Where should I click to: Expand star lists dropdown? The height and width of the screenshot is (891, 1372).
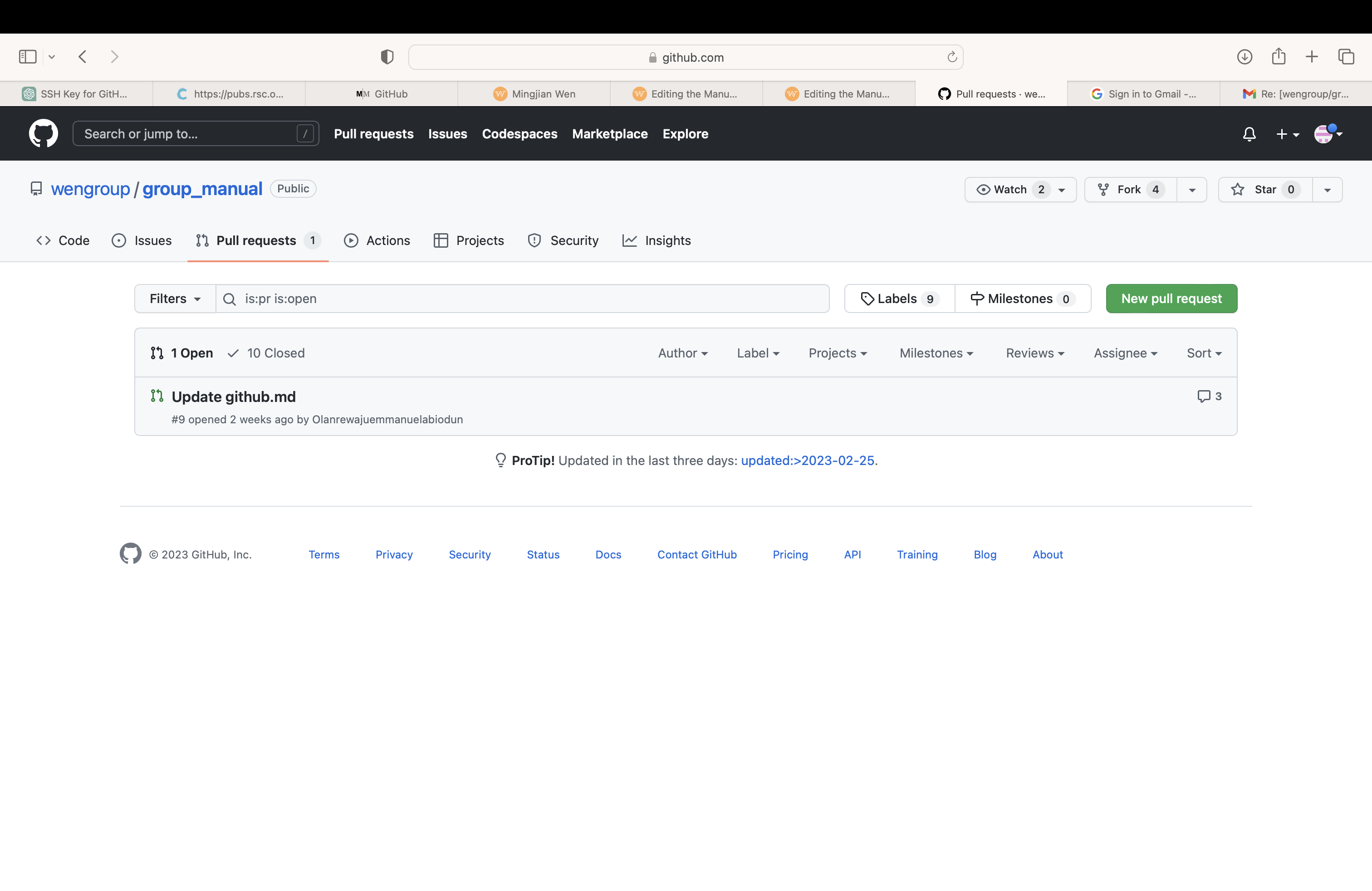1327,190
